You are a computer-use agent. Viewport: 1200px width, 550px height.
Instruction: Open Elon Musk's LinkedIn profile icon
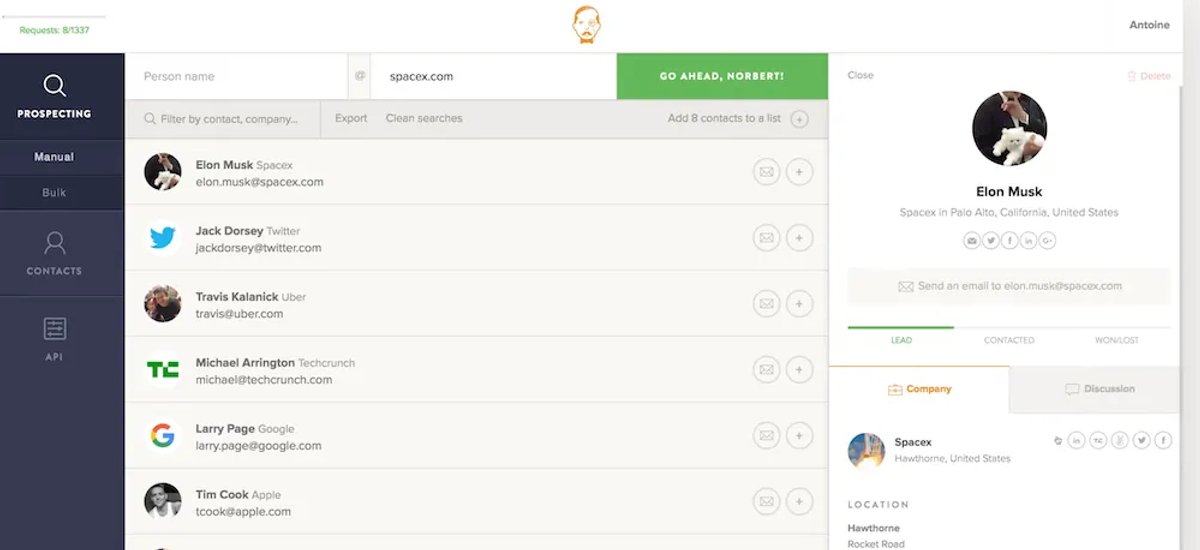point(1028,241)
